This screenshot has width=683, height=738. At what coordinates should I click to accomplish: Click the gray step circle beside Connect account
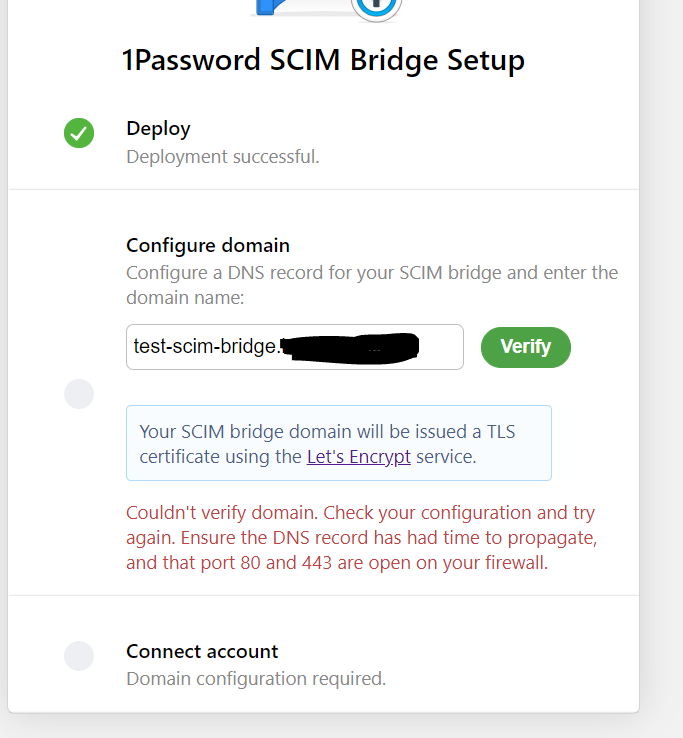79,656
